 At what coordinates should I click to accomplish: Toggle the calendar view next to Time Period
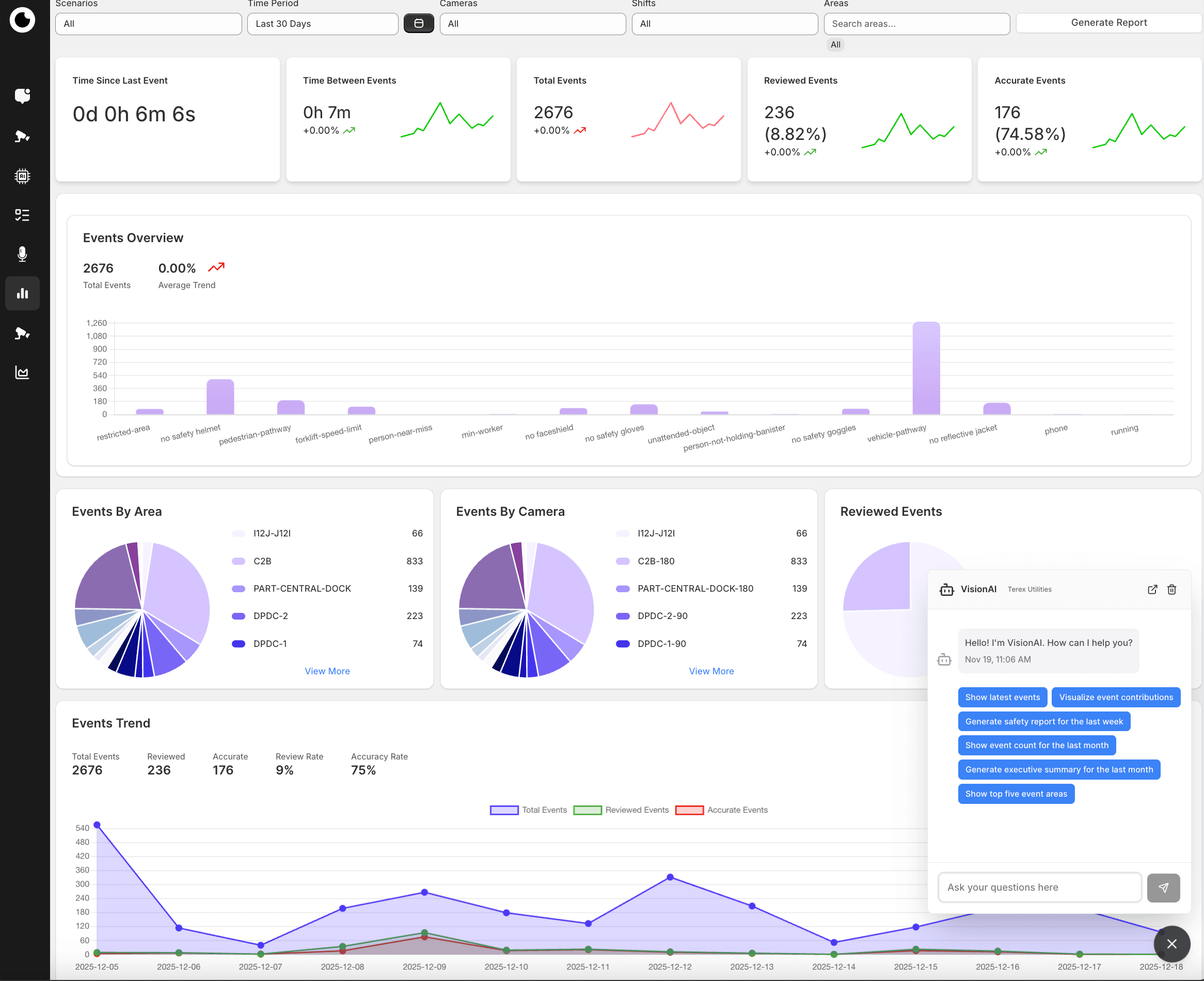pyautogui.click(x=419, y=23)
